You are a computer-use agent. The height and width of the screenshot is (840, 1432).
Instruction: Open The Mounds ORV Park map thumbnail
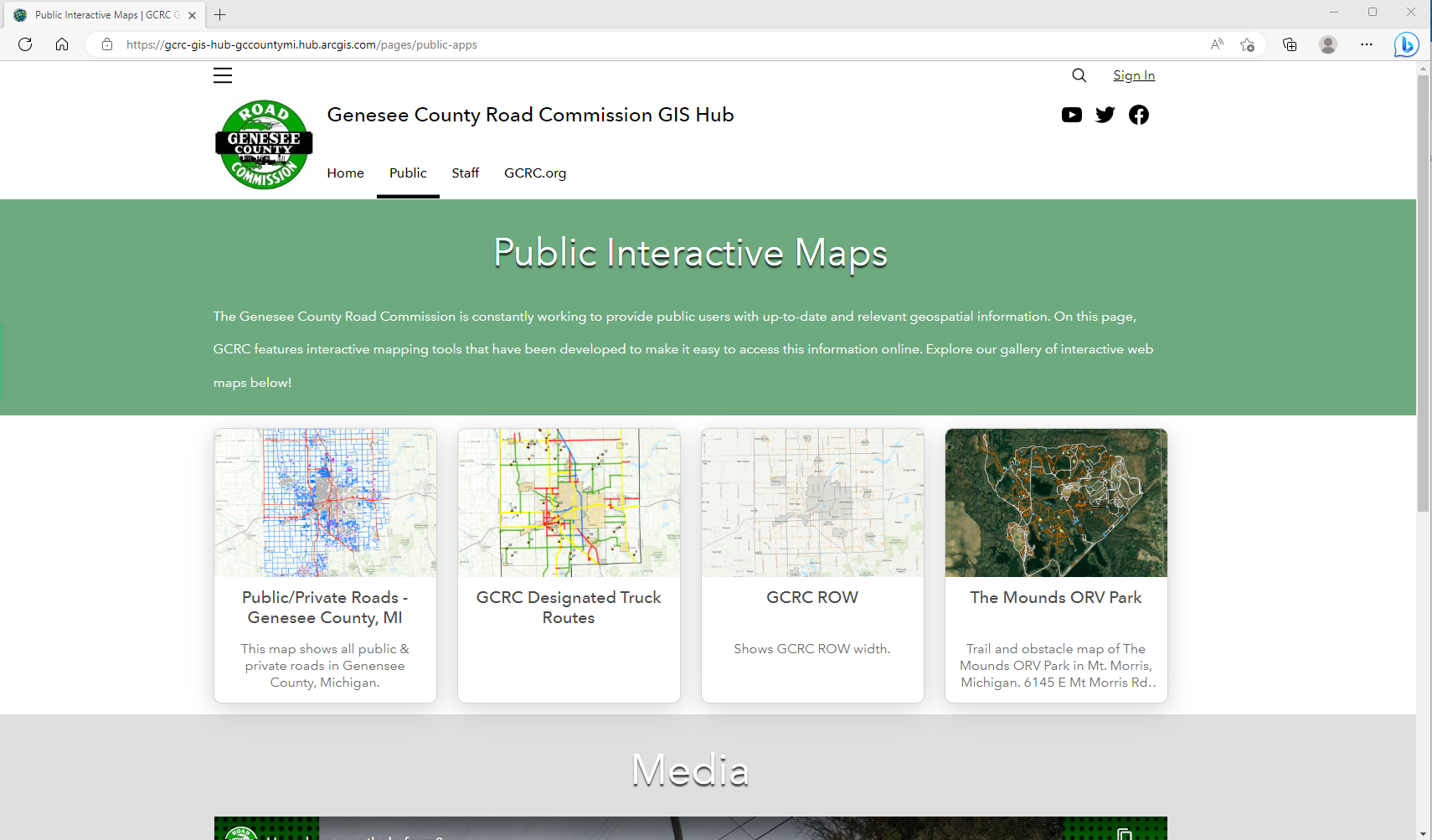pos(1055,502)
